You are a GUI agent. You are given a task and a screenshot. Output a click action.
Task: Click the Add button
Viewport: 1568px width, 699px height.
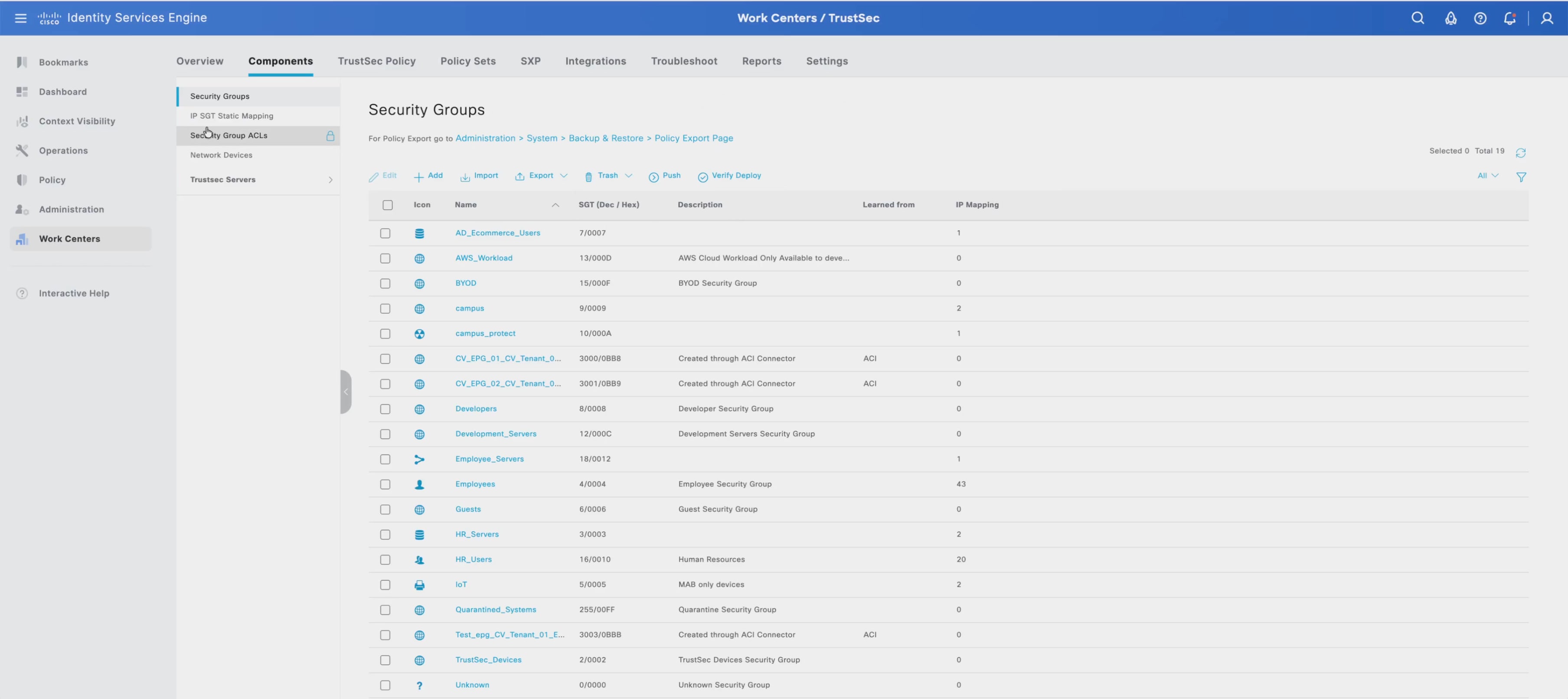(428, 176)
